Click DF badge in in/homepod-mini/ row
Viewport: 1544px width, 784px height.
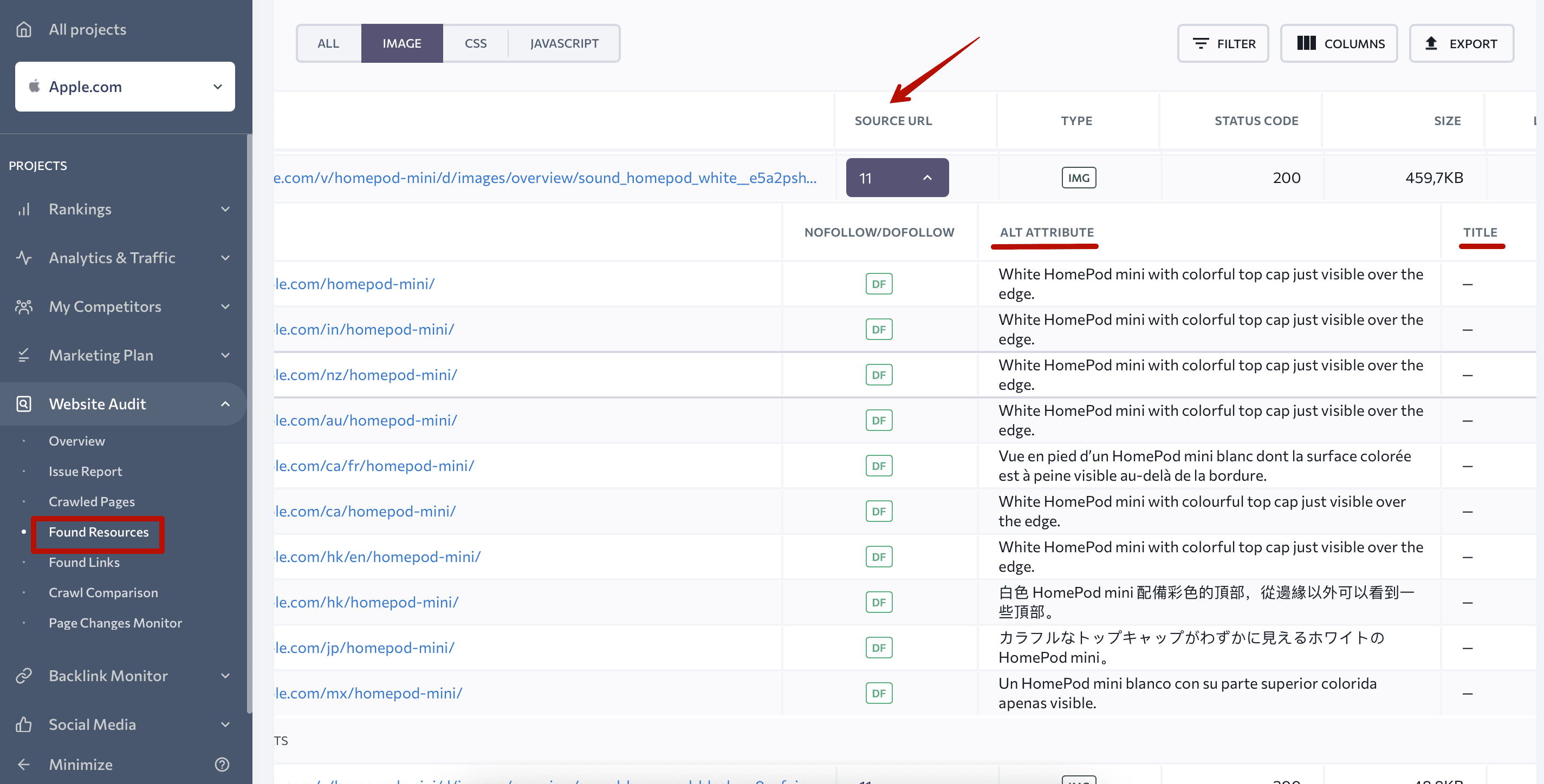click(x=879, y=329)
